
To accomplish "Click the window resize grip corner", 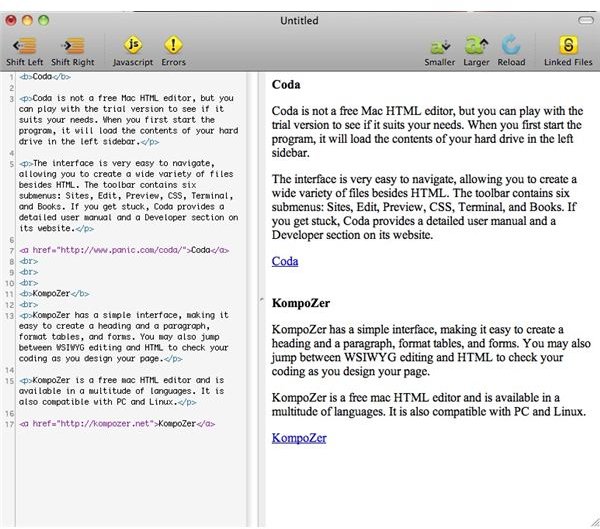I will (595, 523).
